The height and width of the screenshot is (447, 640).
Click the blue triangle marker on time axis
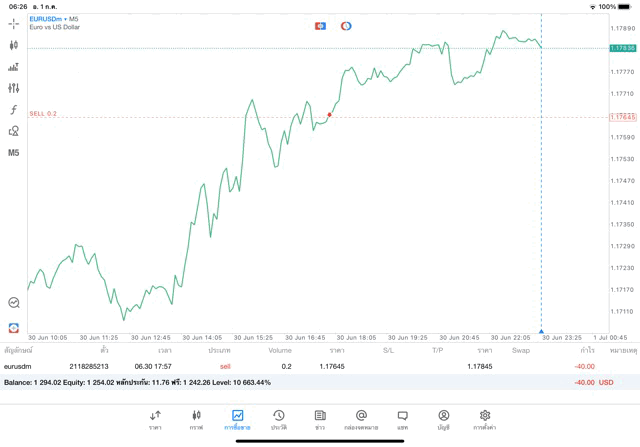tap(541, 330)
